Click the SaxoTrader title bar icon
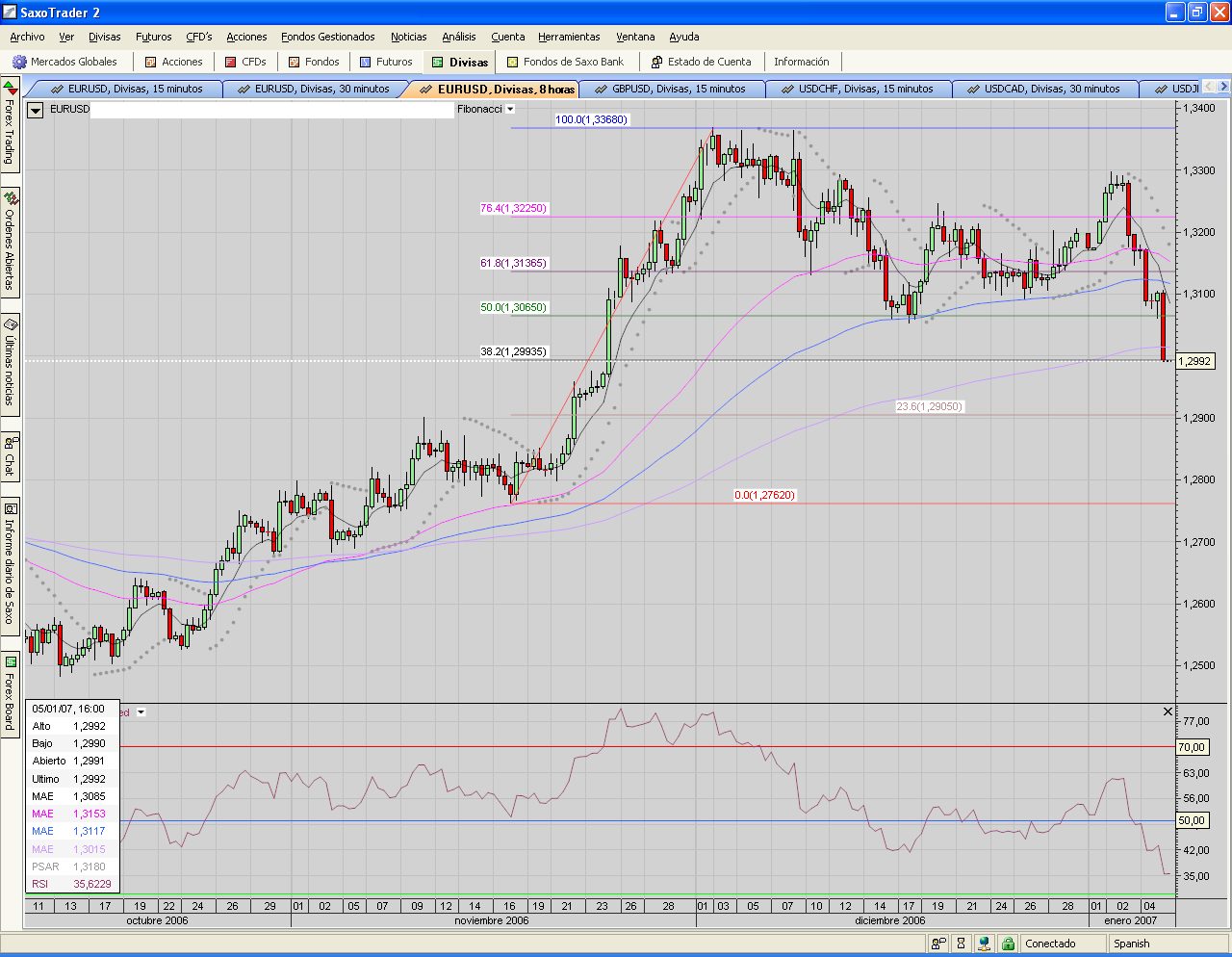1232x957 pixels. pyautogui.click(x=11, y=13)
